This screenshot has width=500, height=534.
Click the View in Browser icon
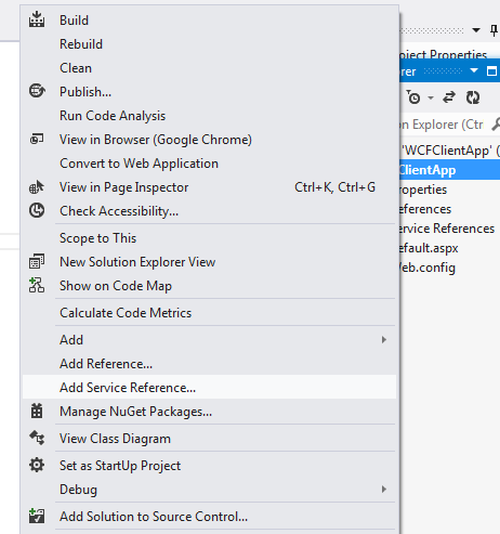click(x=36, y=139)
